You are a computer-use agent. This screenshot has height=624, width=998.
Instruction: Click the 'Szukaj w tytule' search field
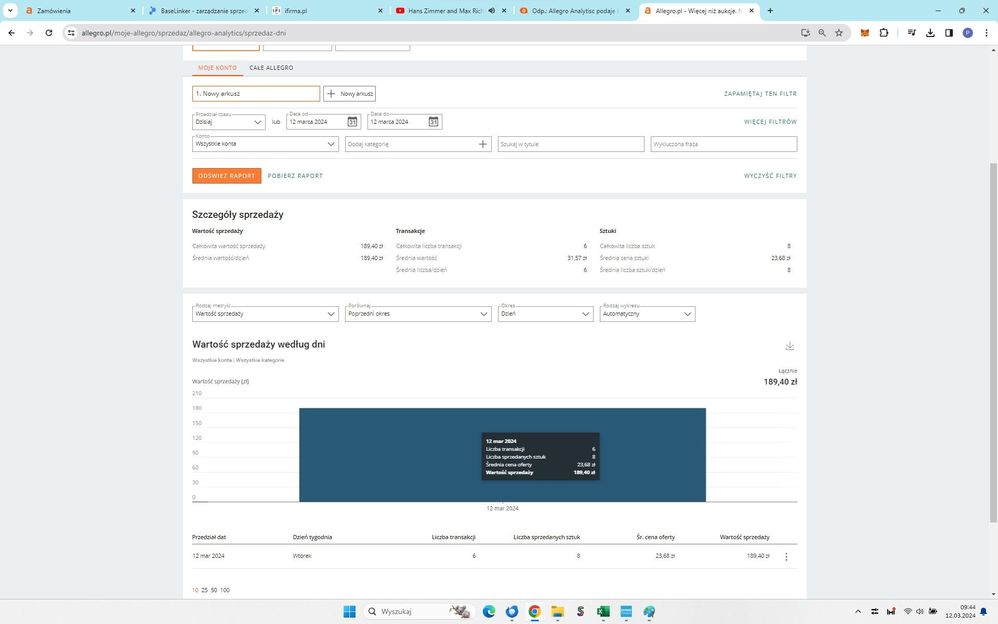point(570,144)
